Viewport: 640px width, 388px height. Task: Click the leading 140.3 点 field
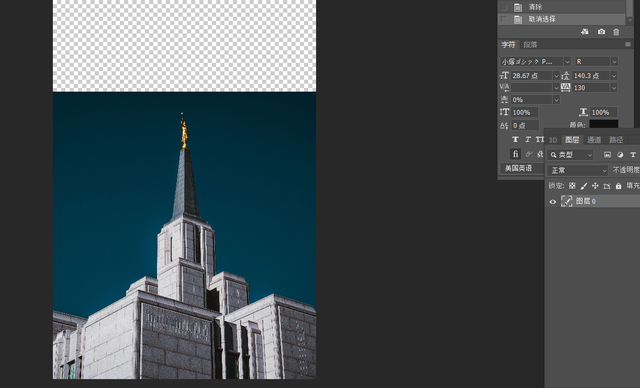click(591, 75)
